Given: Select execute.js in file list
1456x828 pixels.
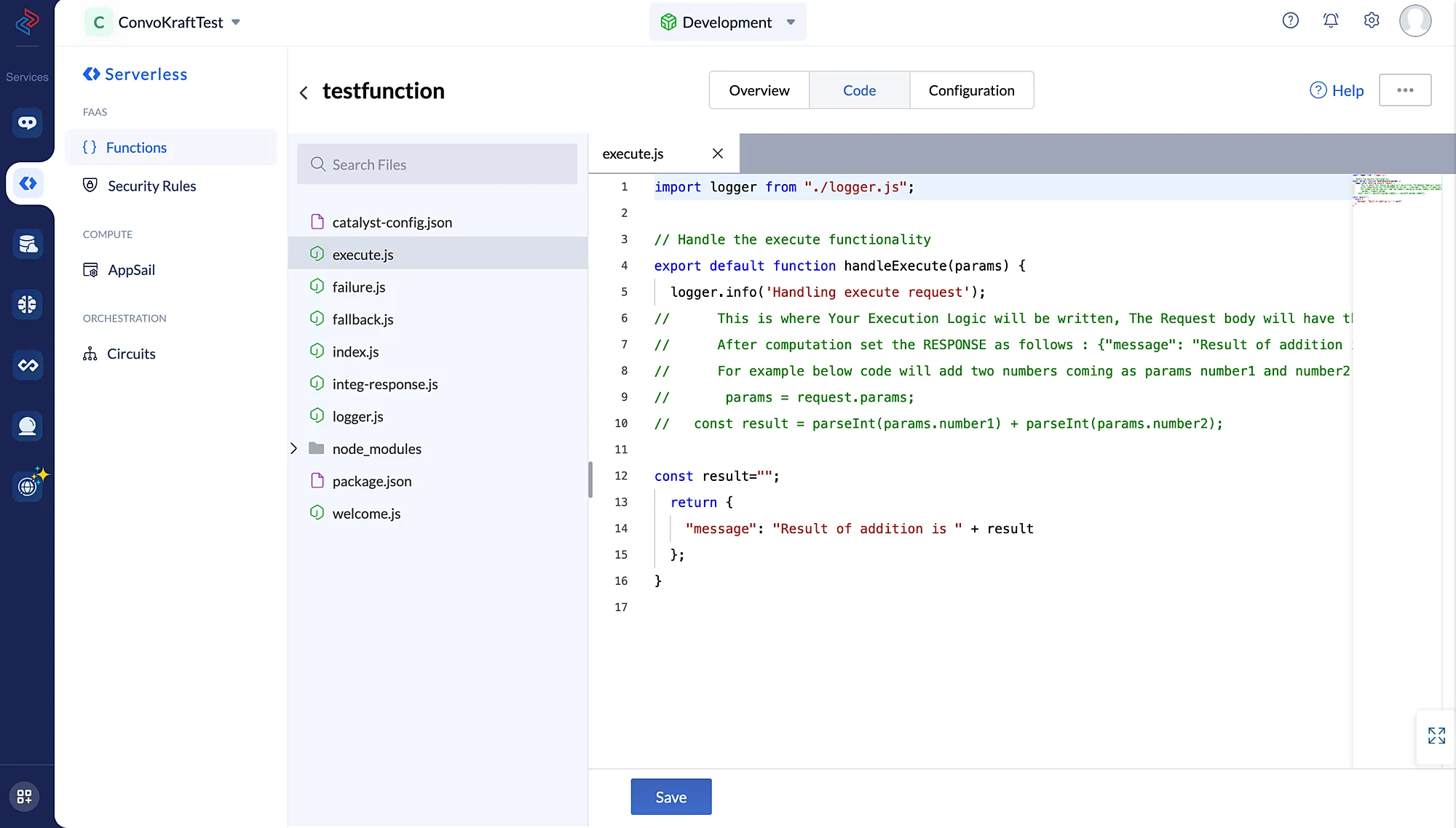Looking at the screenshot, I should (x=438, y=254).
